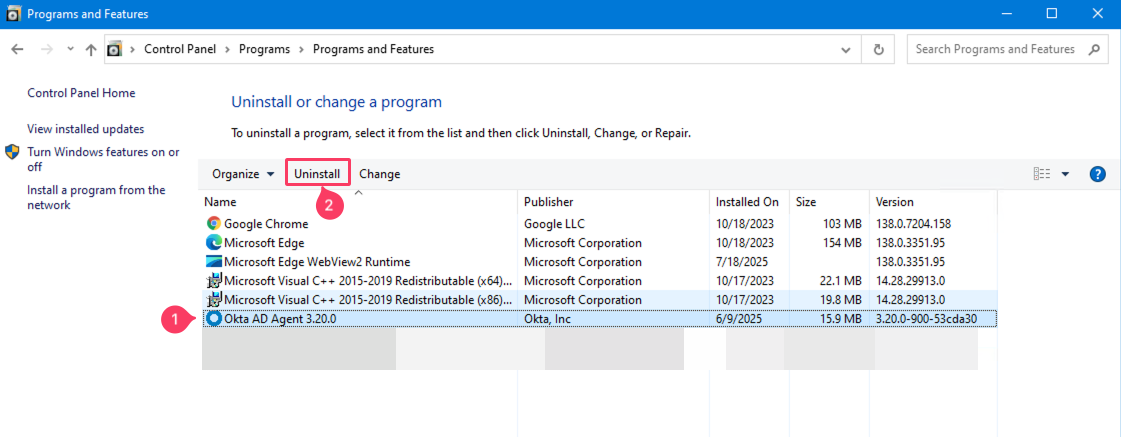Image resolution: width=1121 pixels, height=437 pixels.
Task: Click Visual C++ (x86) installer icon
Action: (x=214, y=299)
